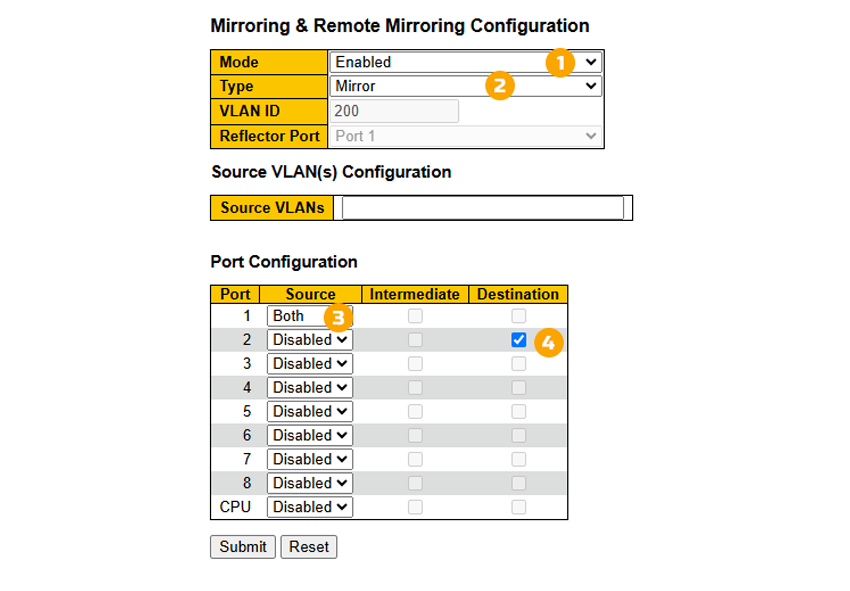Click the orange step 3 marker
Screen dimensions: 850x591
coord(338,318)
